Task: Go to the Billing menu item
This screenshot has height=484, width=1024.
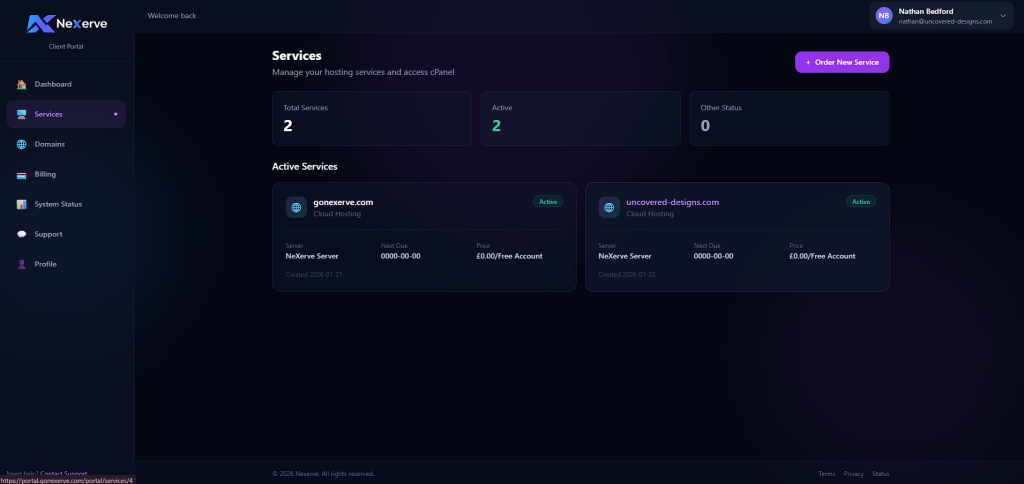Action: [45, 174]
